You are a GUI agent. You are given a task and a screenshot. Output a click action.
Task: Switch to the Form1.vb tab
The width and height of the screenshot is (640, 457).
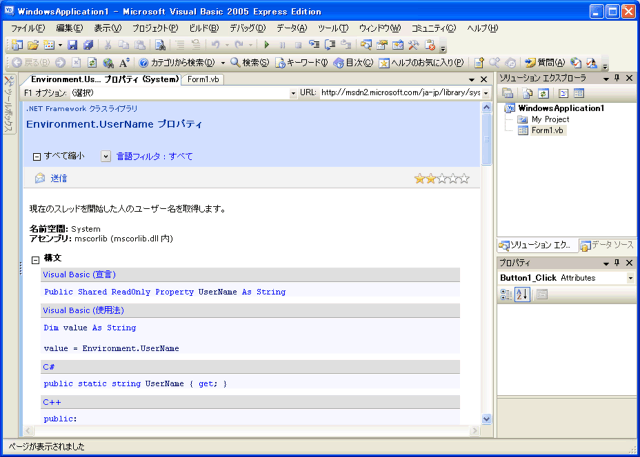[x=203, y=78]
